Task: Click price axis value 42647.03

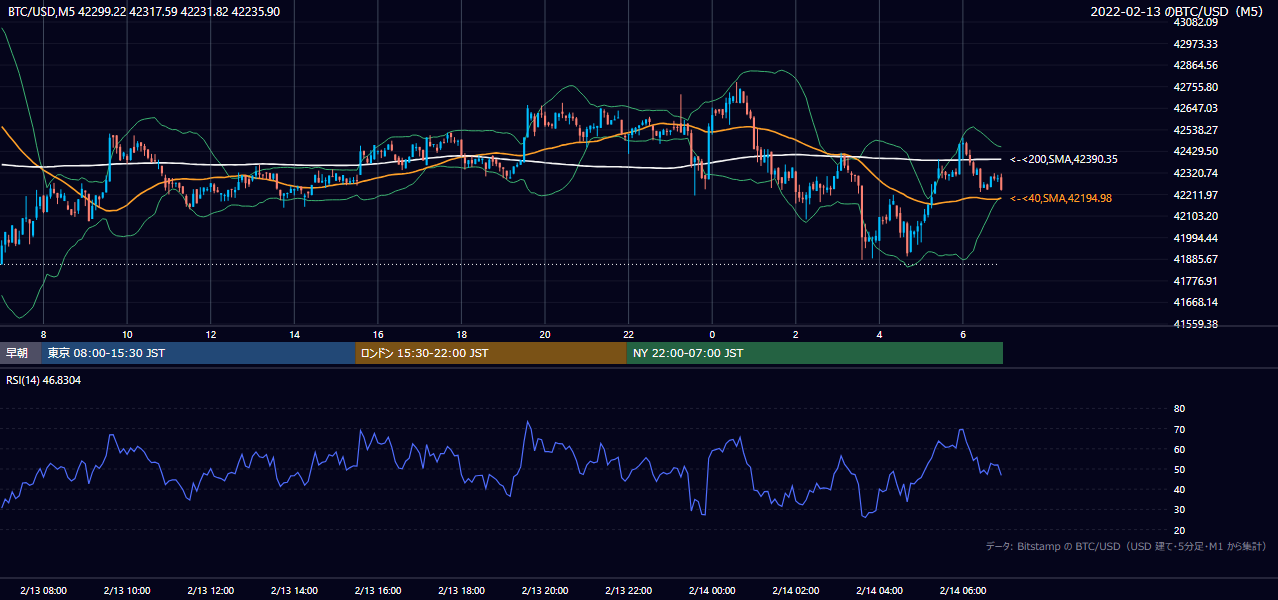Action: pyautogui.click(x=1195, y=108)
